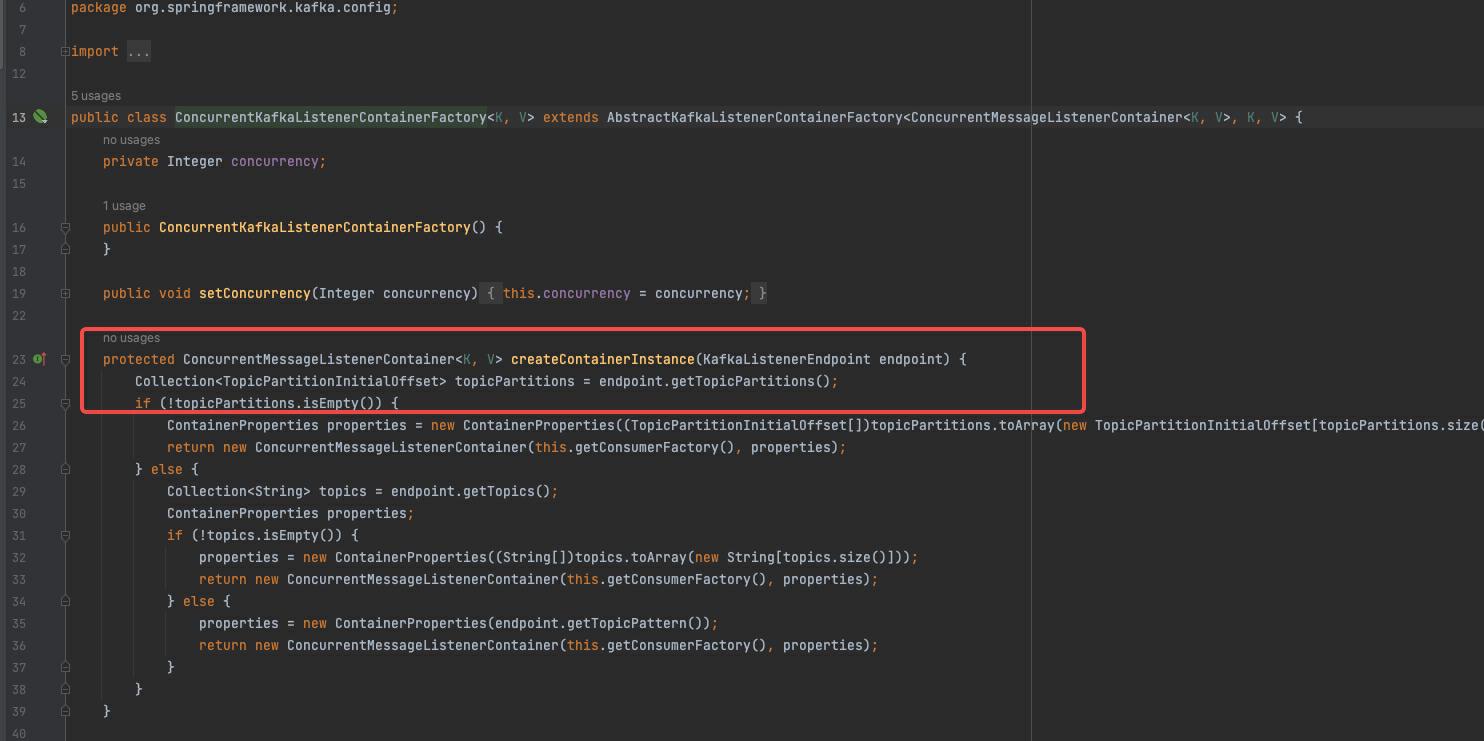1484x741 pixels.
Task: Click the folded import ellipsis placeholder
Action: click(138, 51)
